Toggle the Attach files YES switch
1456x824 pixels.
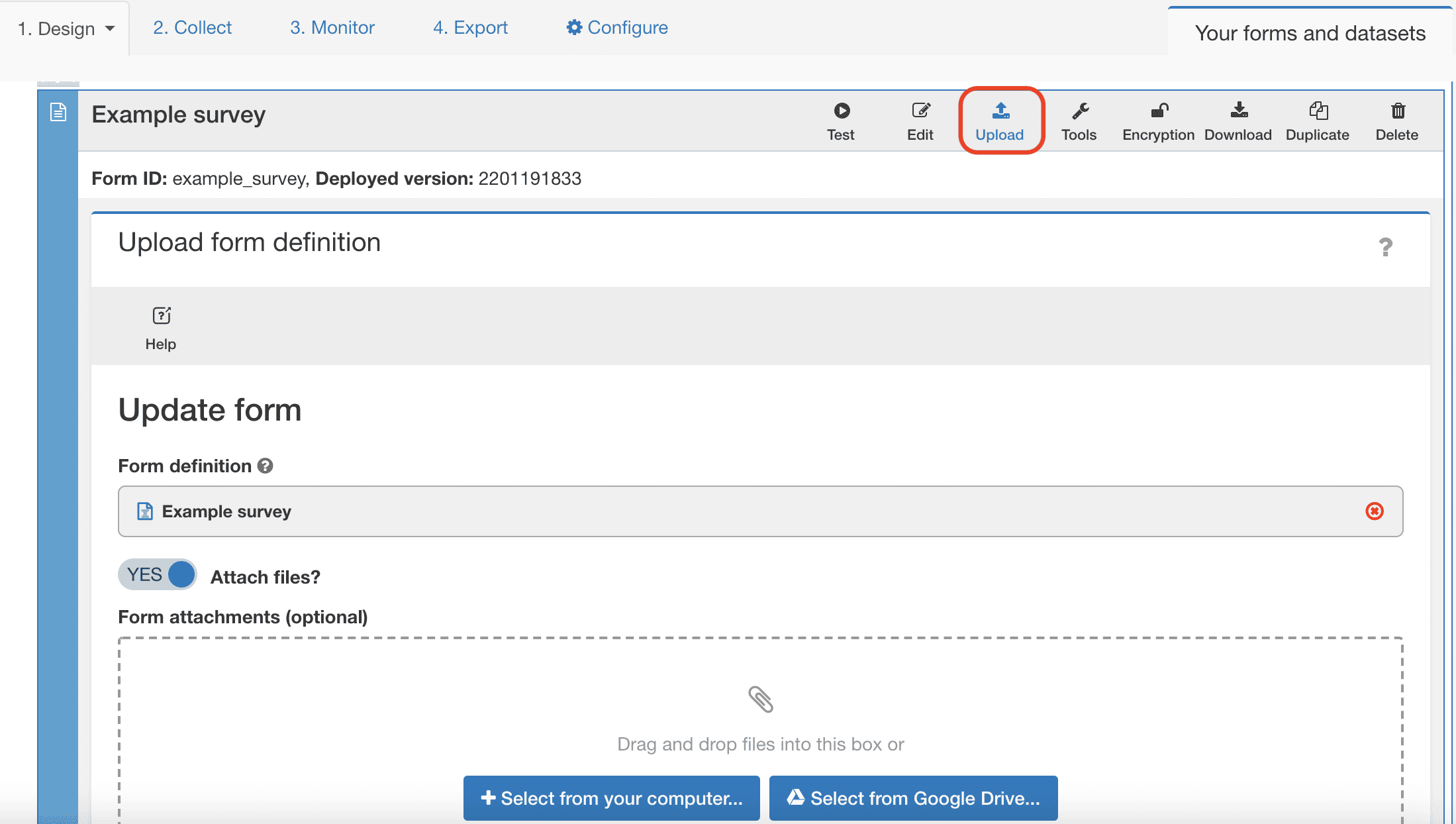(x=158, y=574)
